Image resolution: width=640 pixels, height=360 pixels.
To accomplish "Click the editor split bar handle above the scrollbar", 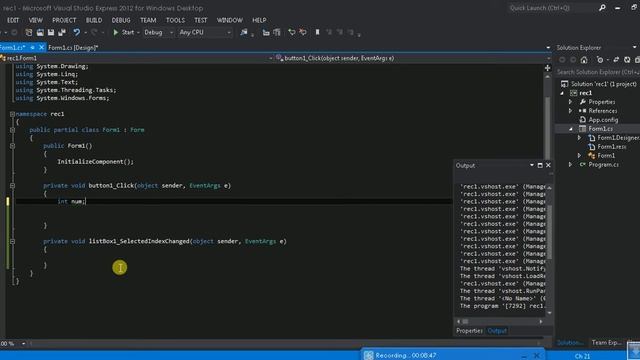I will tap(548, 68).
